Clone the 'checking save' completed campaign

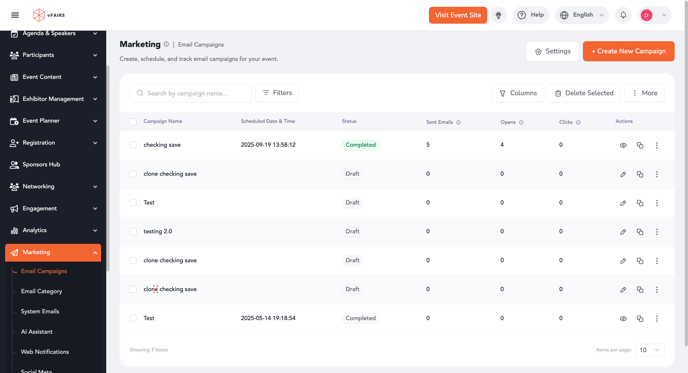(640, 145)
